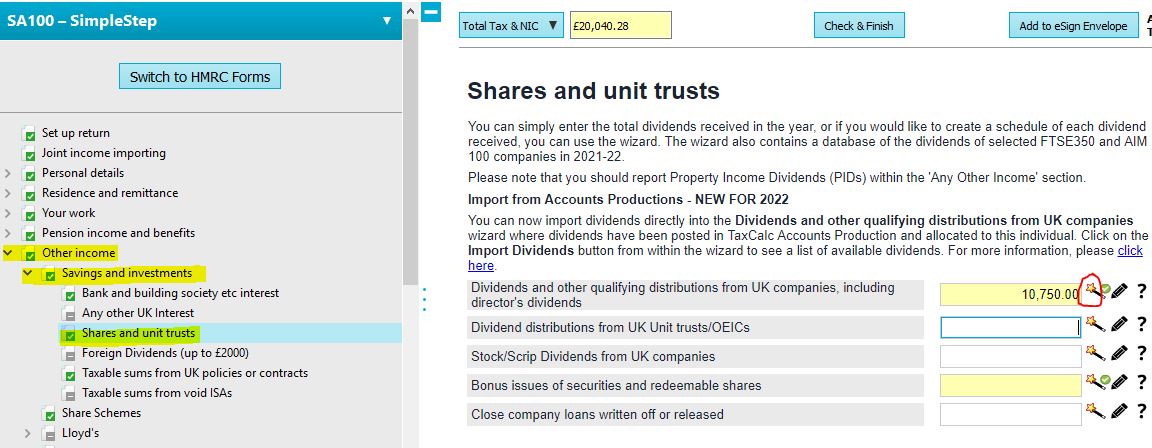Click Foreign Dividends page status icon
This screenshot has height=448, width=1152.
click(x=70, y=354)
